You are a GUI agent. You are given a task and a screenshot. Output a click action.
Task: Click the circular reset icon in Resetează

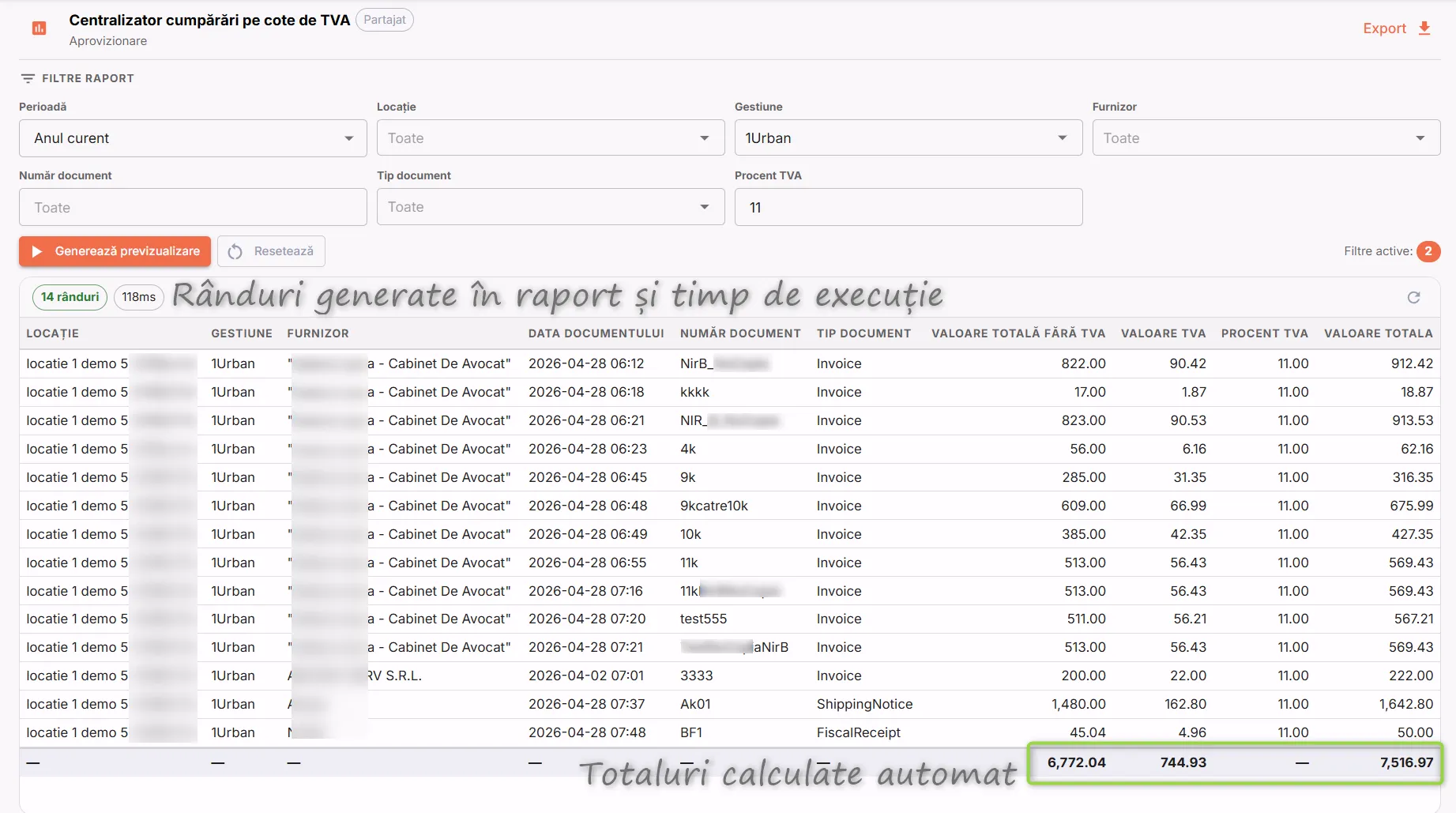(x=235, y=251)
